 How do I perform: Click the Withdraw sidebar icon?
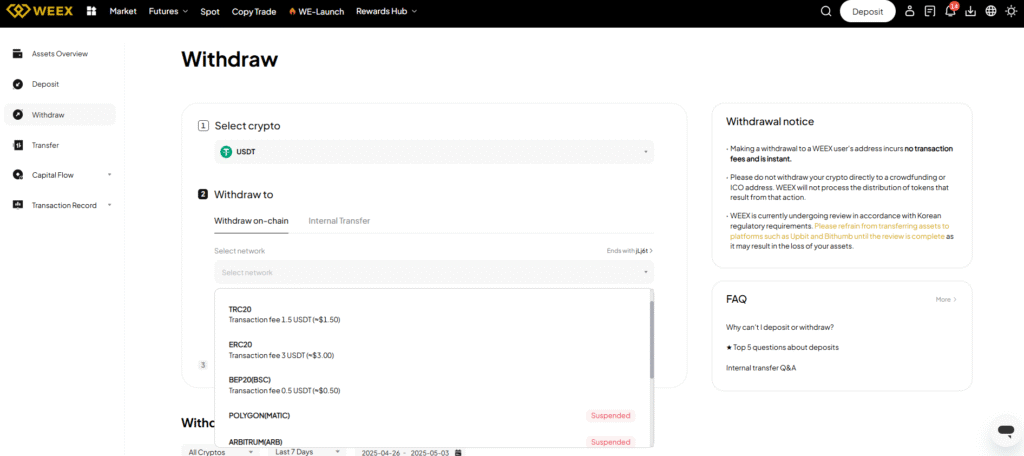coord(18,114)
